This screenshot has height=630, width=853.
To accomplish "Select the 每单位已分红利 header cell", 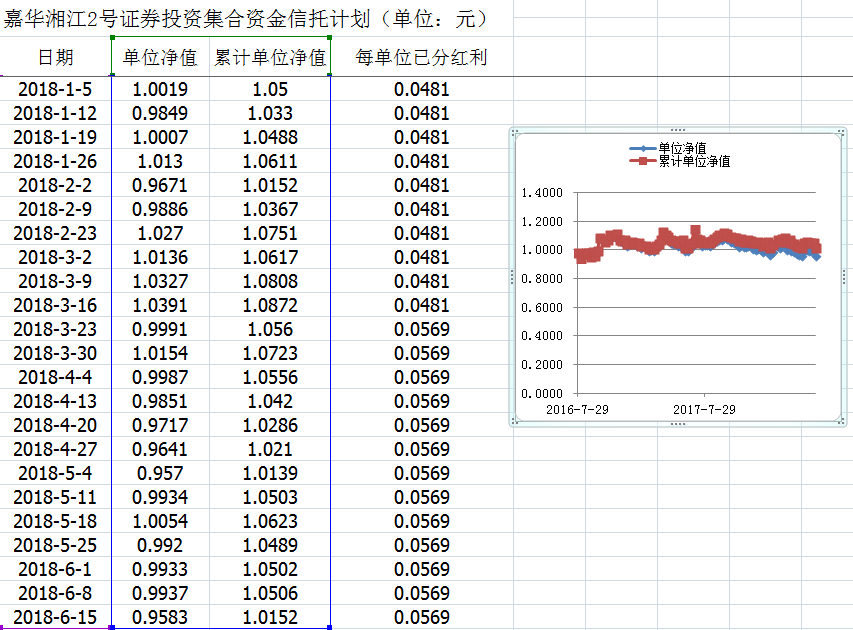I will point(421,58).
